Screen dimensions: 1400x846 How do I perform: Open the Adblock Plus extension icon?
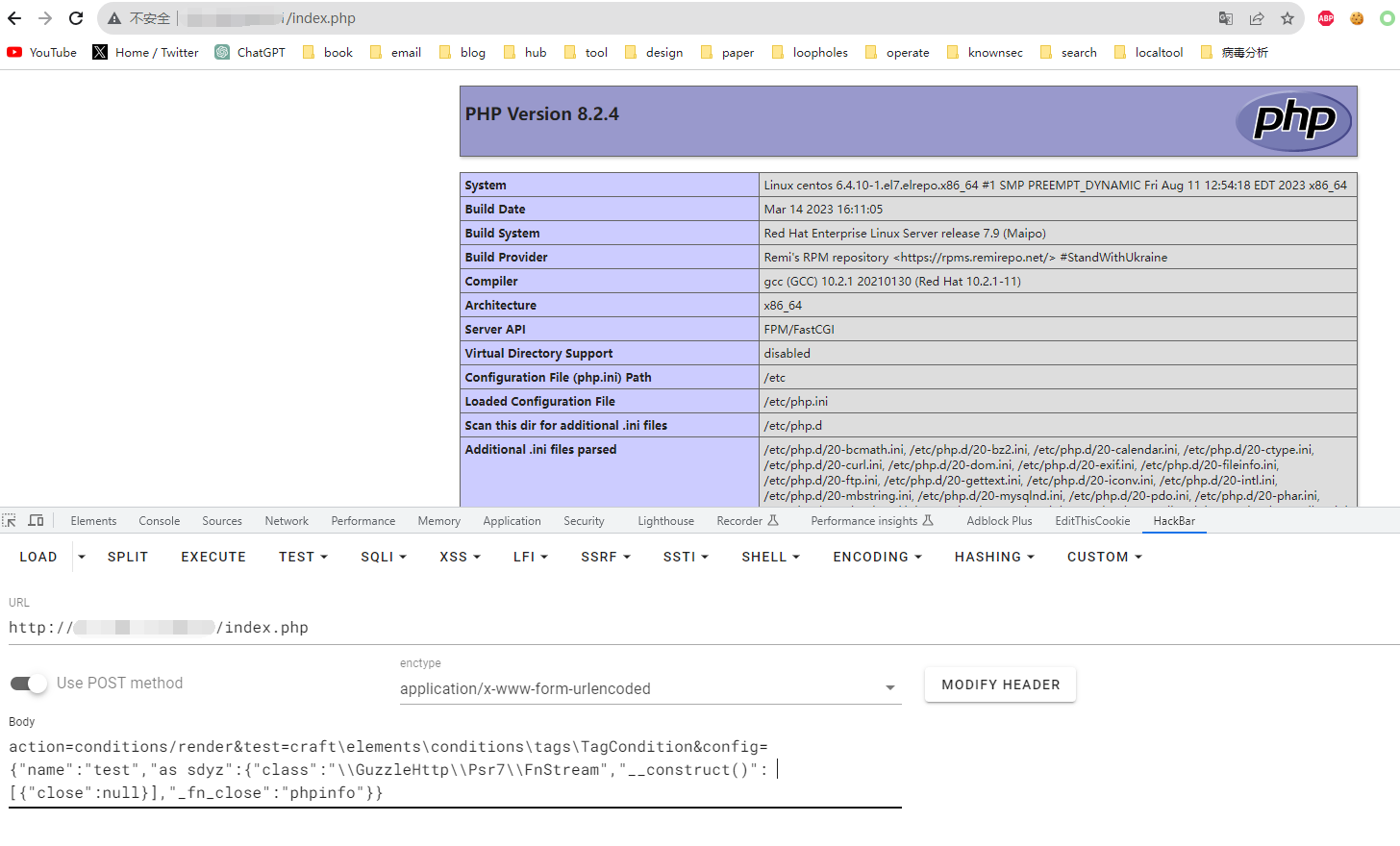[x=1326, y=18]
